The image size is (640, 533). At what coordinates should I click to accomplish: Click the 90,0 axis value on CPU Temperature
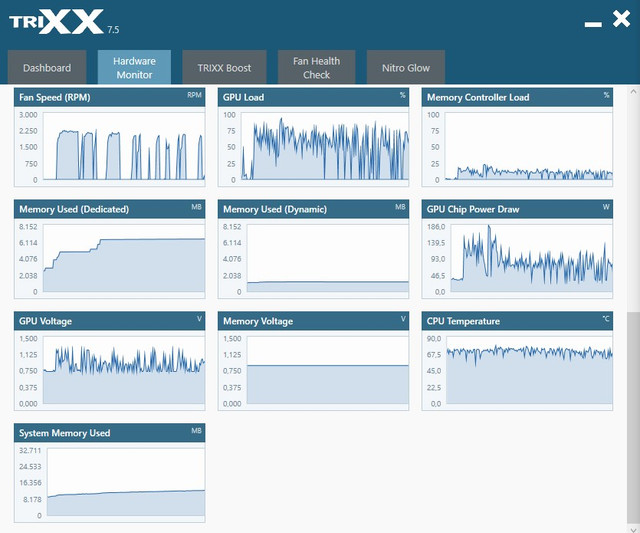coord(434,338)
